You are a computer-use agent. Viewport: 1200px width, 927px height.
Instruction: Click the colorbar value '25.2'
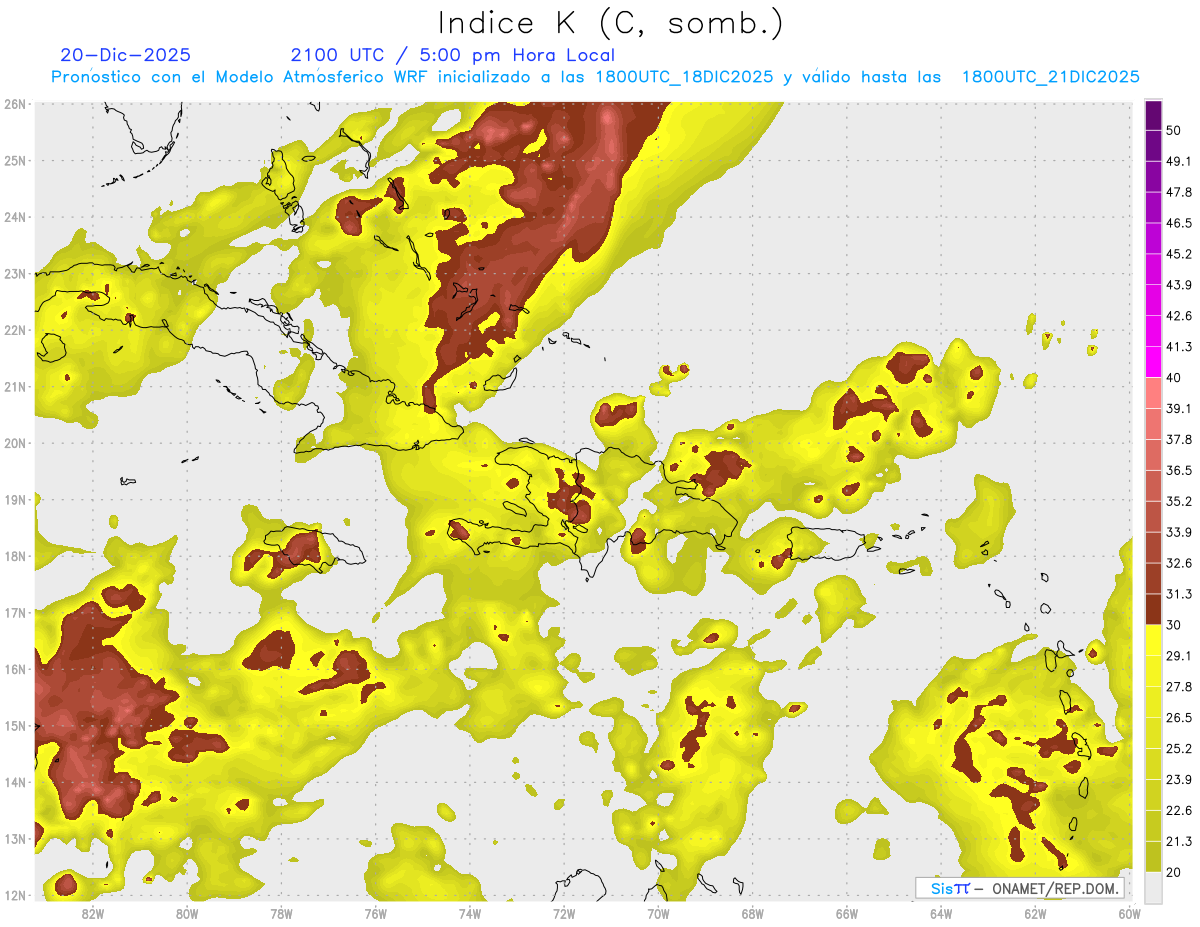pos(1179,749)
